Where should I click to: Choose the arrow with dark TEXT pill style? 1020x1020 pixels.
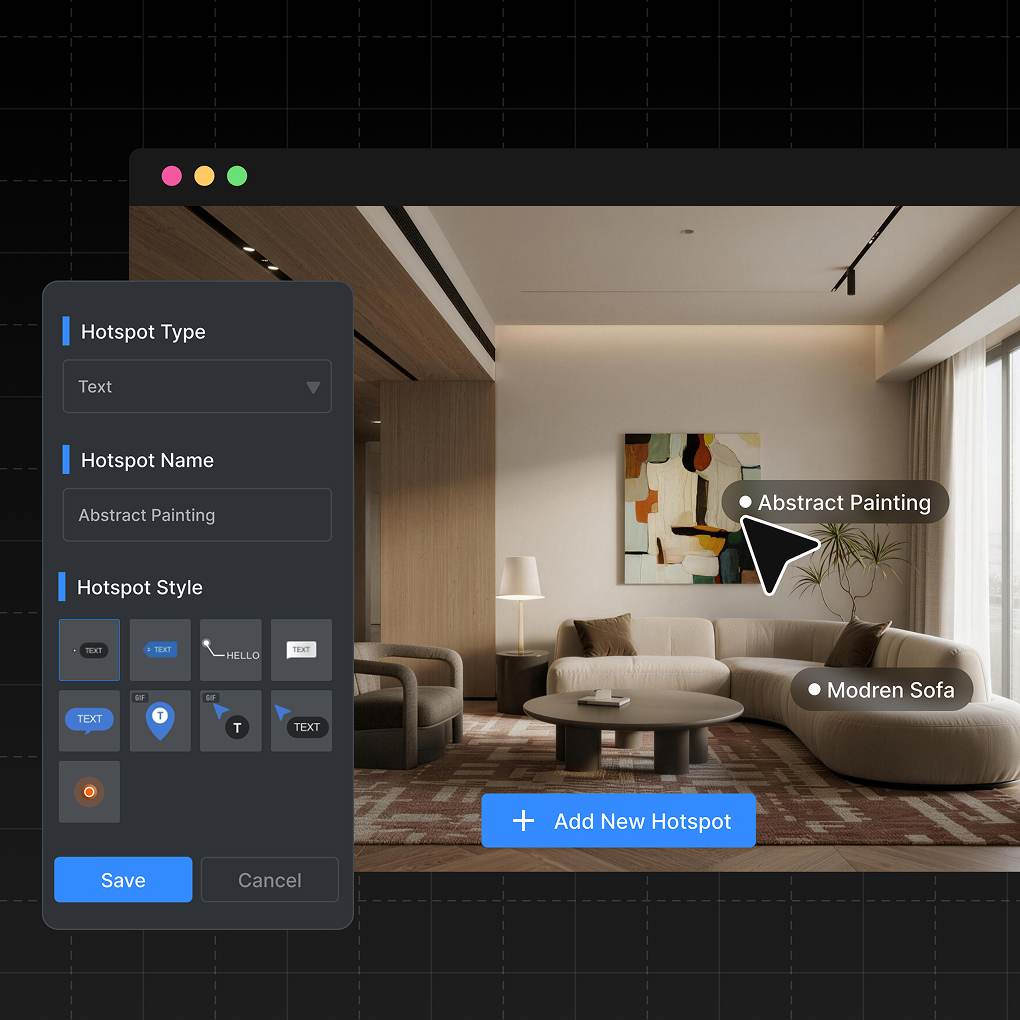(301, 720)
